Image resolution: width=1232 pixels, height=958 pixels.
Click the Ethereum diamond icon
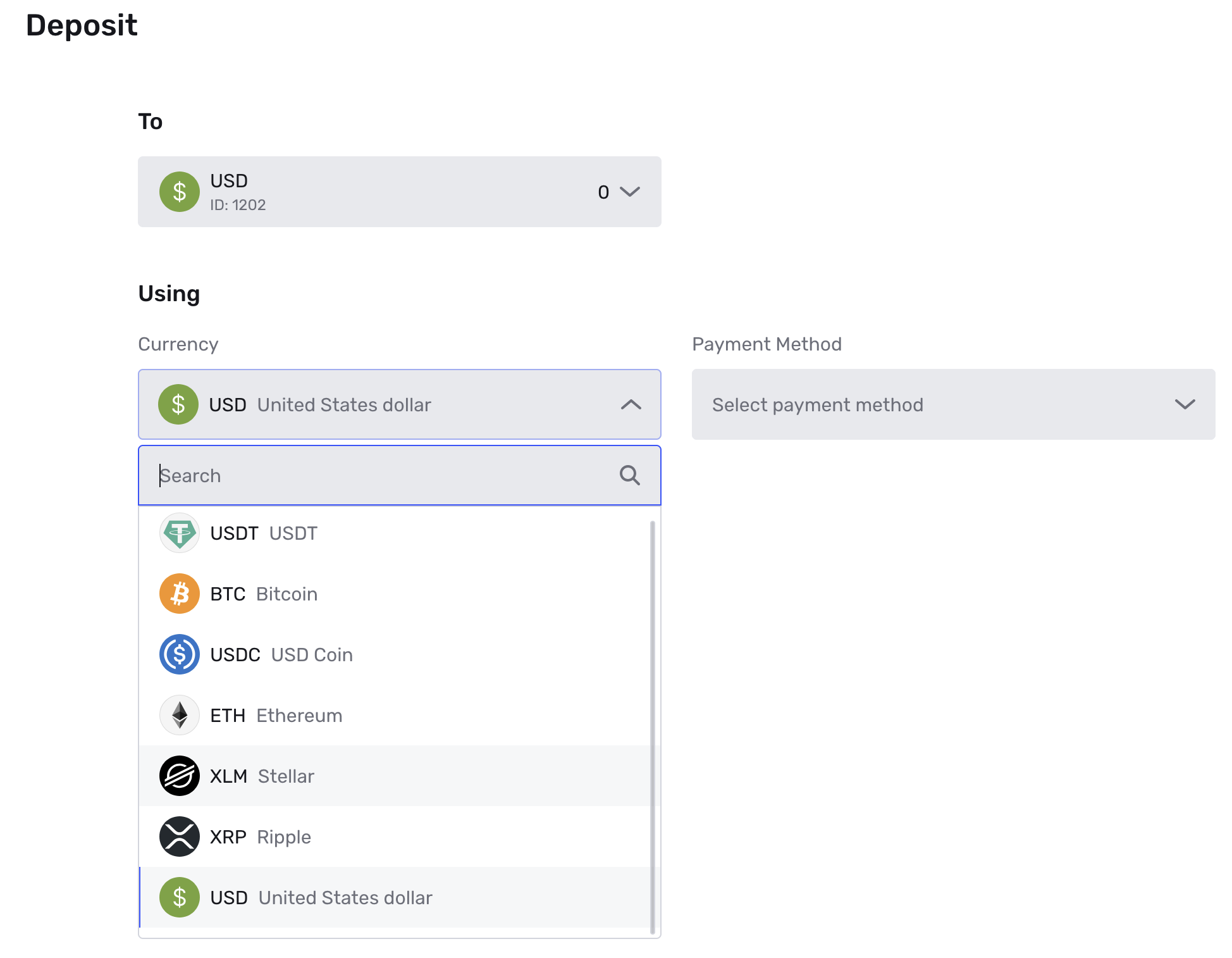180,715
